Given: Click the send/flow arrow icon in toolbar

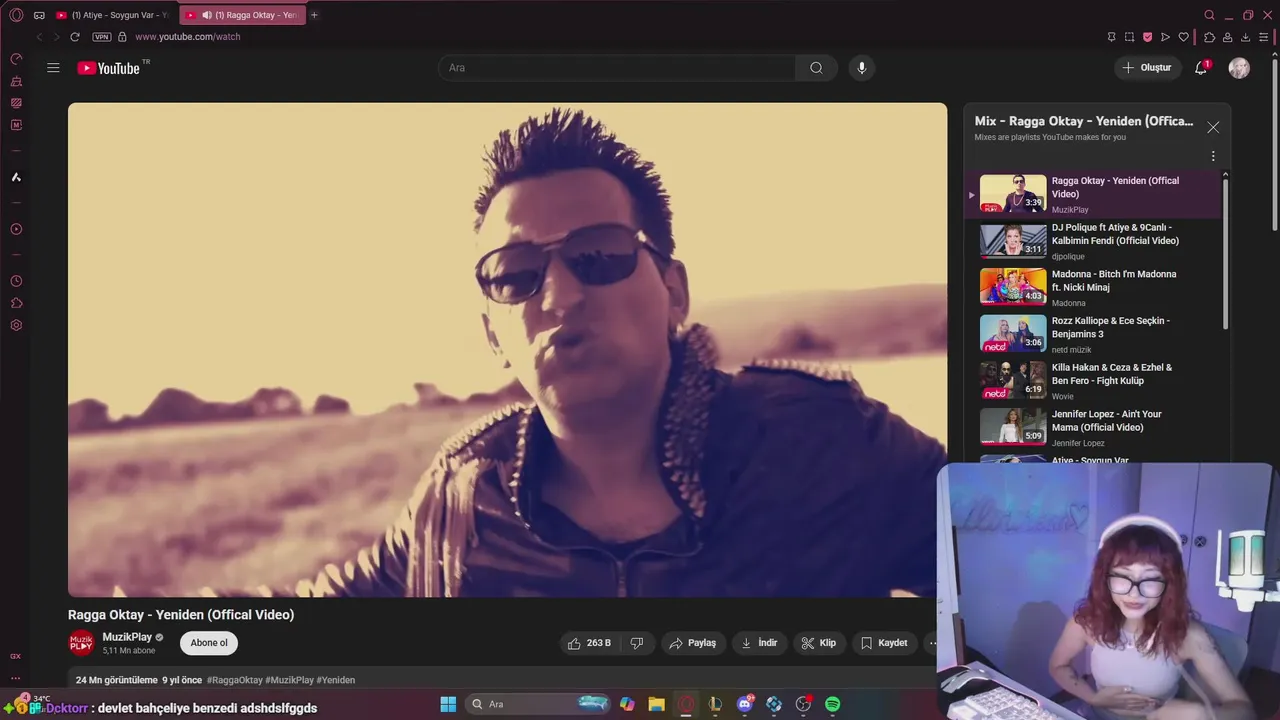Looking at the screenshot, I should click(1165, 37).
